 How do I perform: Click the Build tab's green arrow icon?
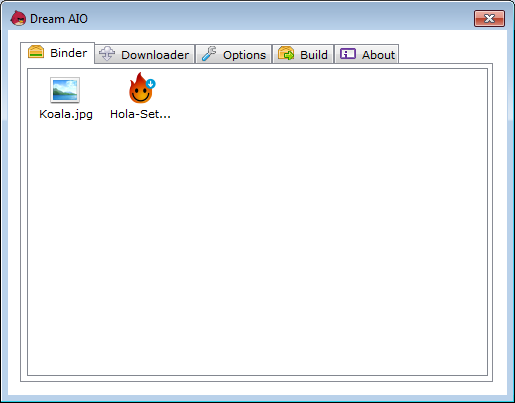286,53
